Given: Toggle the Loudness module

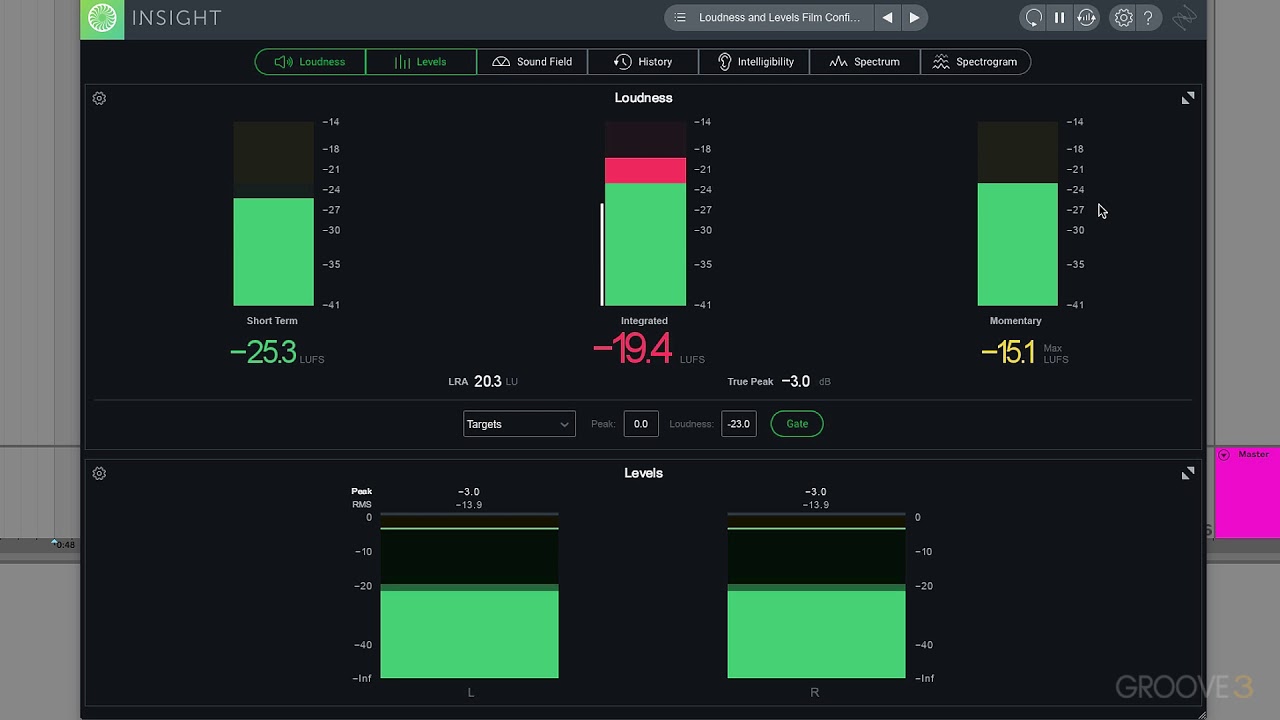Looking at the screenshot, I should 310,62.
